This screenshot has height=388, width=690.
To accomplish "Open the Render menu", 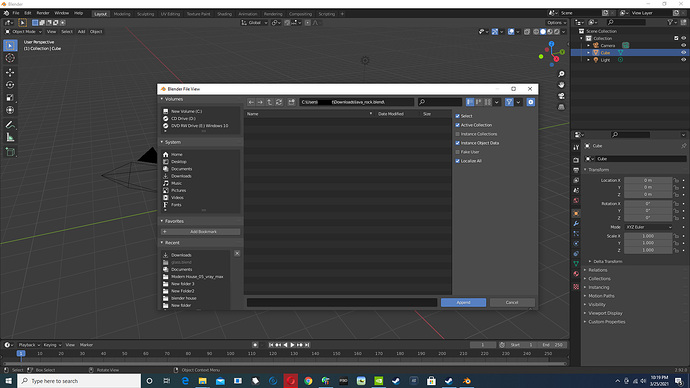I will (x=43, y=13).
